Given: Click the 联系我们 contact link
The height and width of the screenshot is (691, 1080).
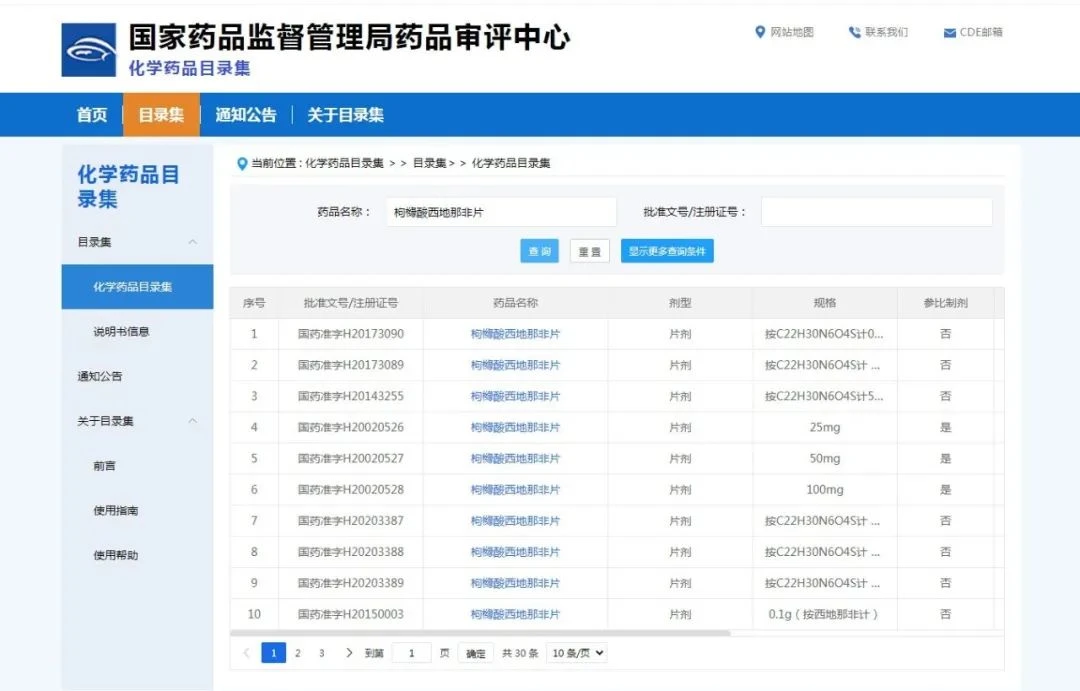Looking at the screenshot, I should 886,32.
